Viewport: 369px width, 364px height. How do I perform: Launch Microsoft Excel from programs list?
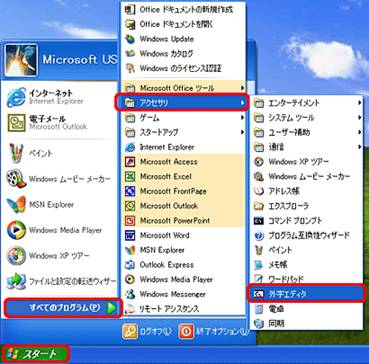tap(184, 176)
